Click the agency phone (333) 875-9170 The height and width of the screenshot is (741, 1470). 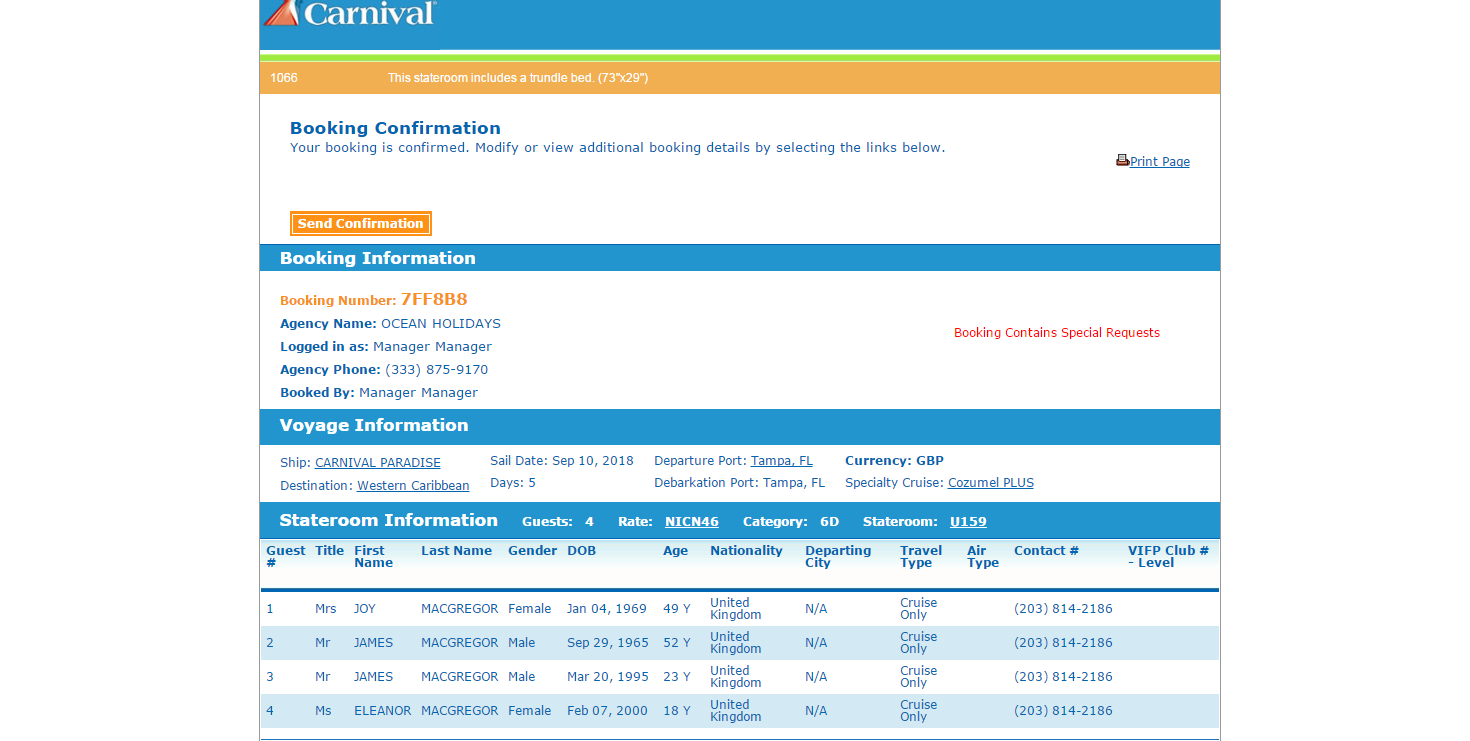point(437,370)
